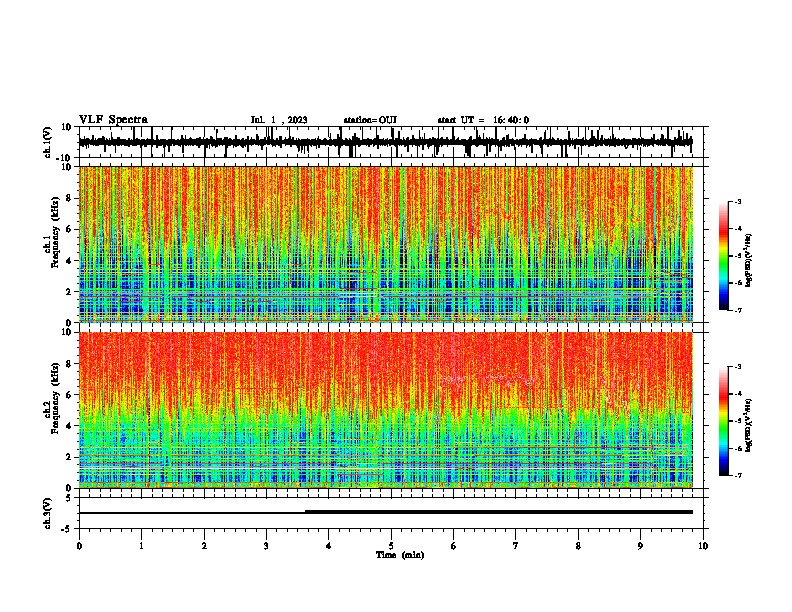This screenshot has height=612, width=792.
Task: Click the time axis tick label "9"
Action: click(x=640, y=546)
